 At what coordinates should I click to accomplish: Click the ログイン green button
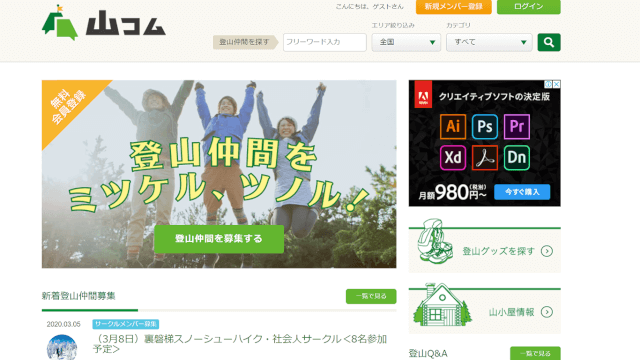(529, 7)
